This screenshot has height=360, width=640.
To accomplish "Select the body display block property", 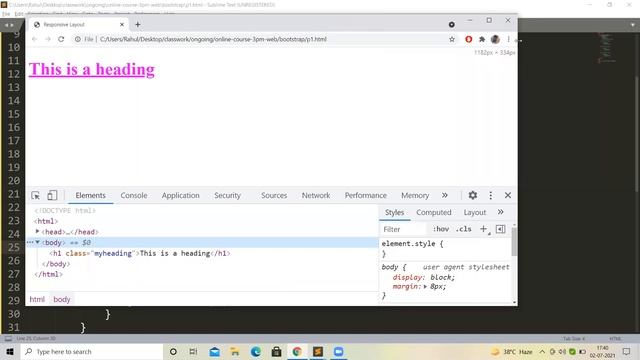I will pos(424,277).
